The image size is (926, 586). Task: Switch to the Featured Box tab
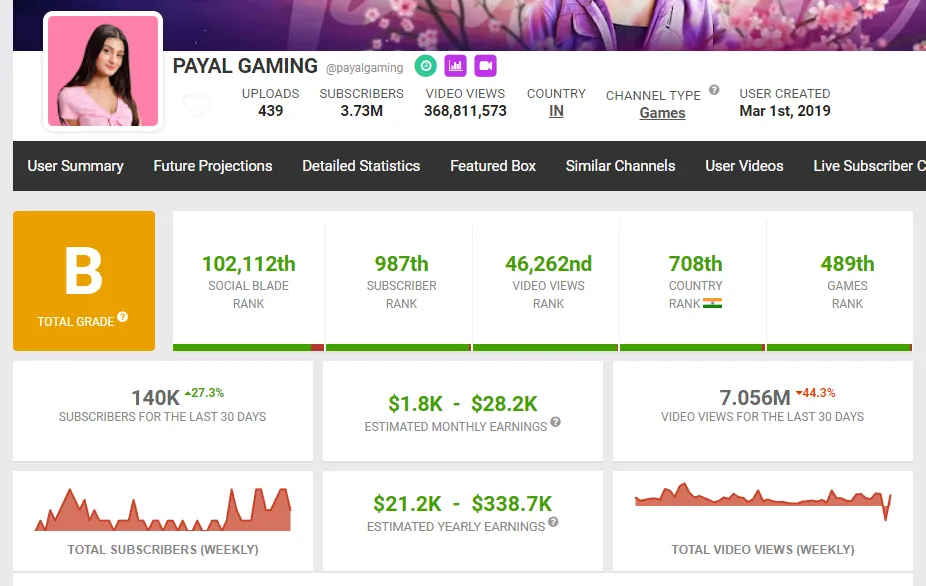pyautogui.click(x=493, y=166)
